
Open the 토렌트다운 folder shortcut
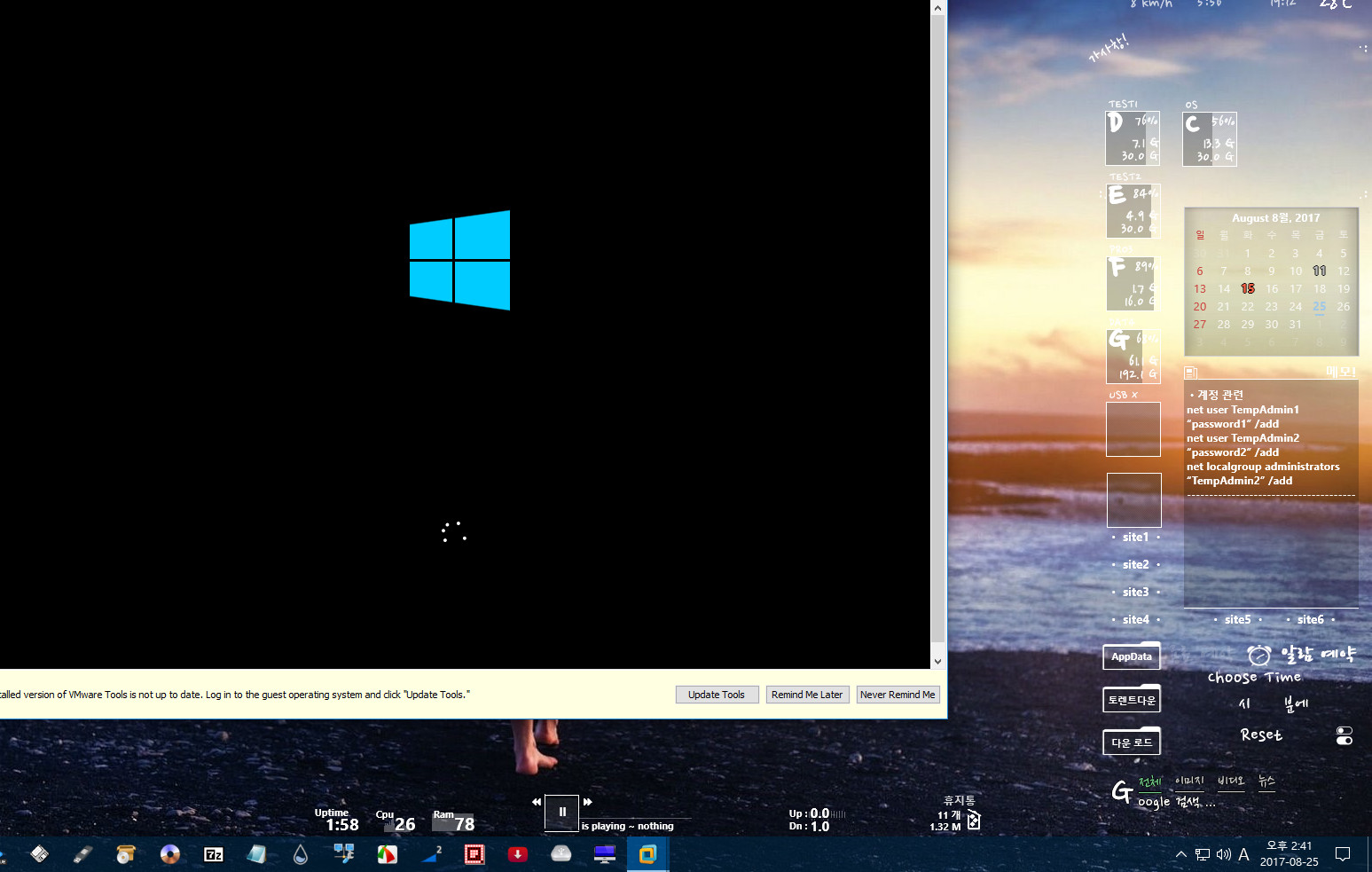1132,699
